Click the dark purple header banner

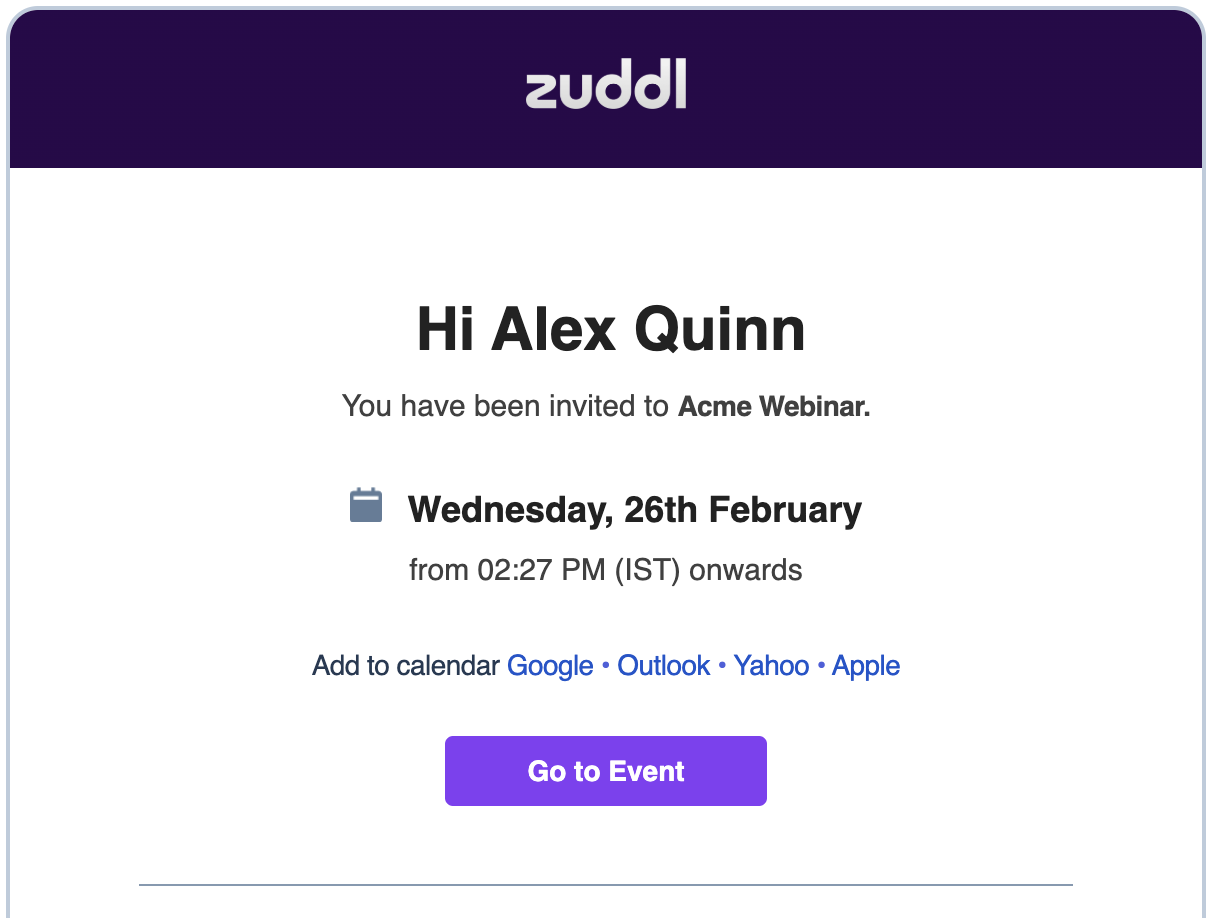pos(606,88)
